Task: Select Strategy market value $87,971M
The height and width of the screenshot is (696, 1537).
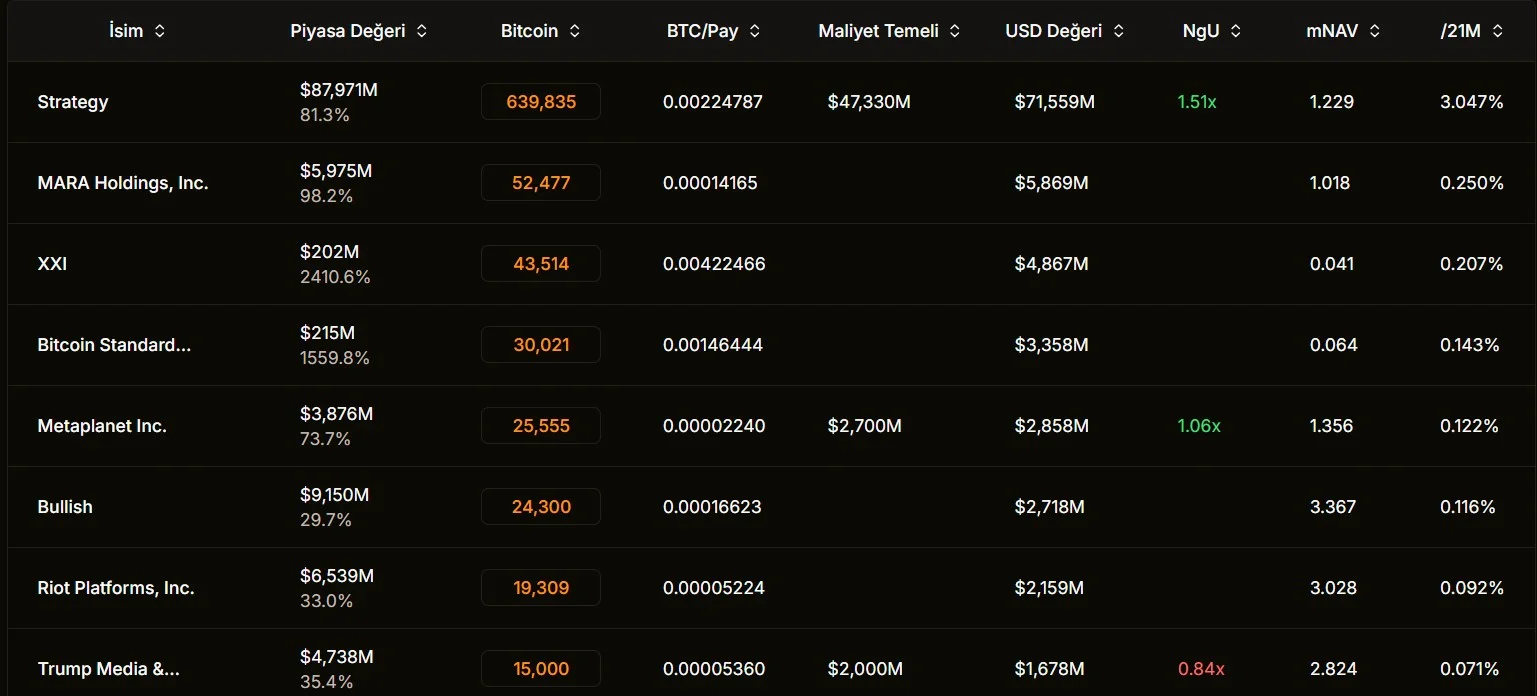Action: 339,90
